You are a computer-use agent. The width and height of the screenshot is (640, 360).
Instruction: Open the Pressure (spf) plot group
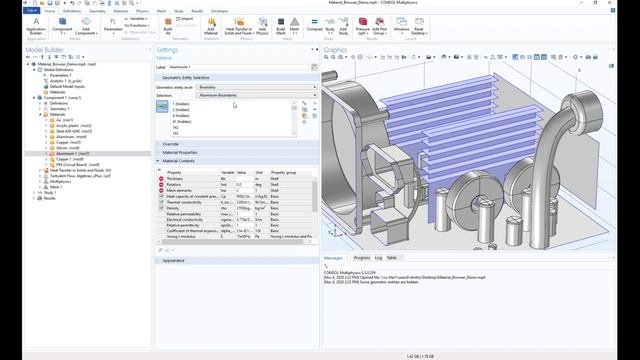coord(362,25)
